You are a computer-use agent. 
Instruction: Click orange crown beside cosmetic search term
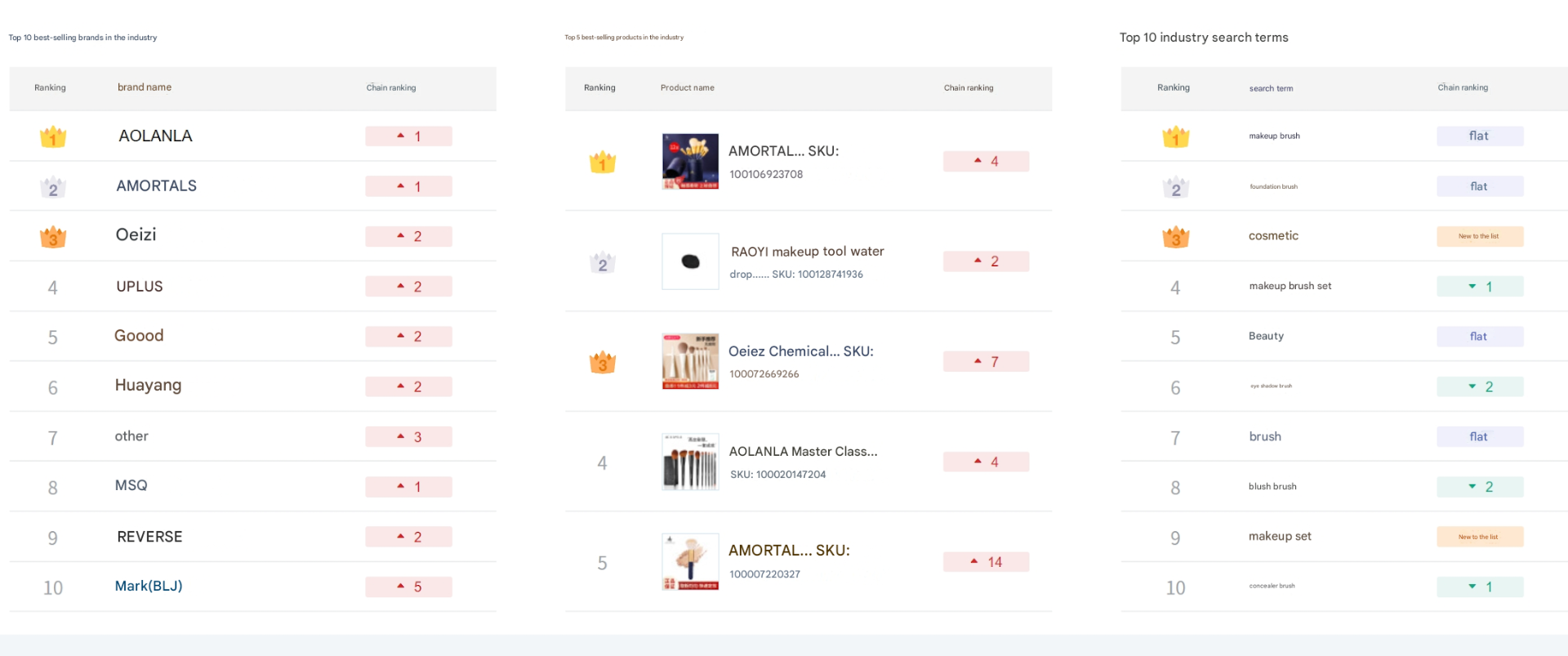(1176, 237)
